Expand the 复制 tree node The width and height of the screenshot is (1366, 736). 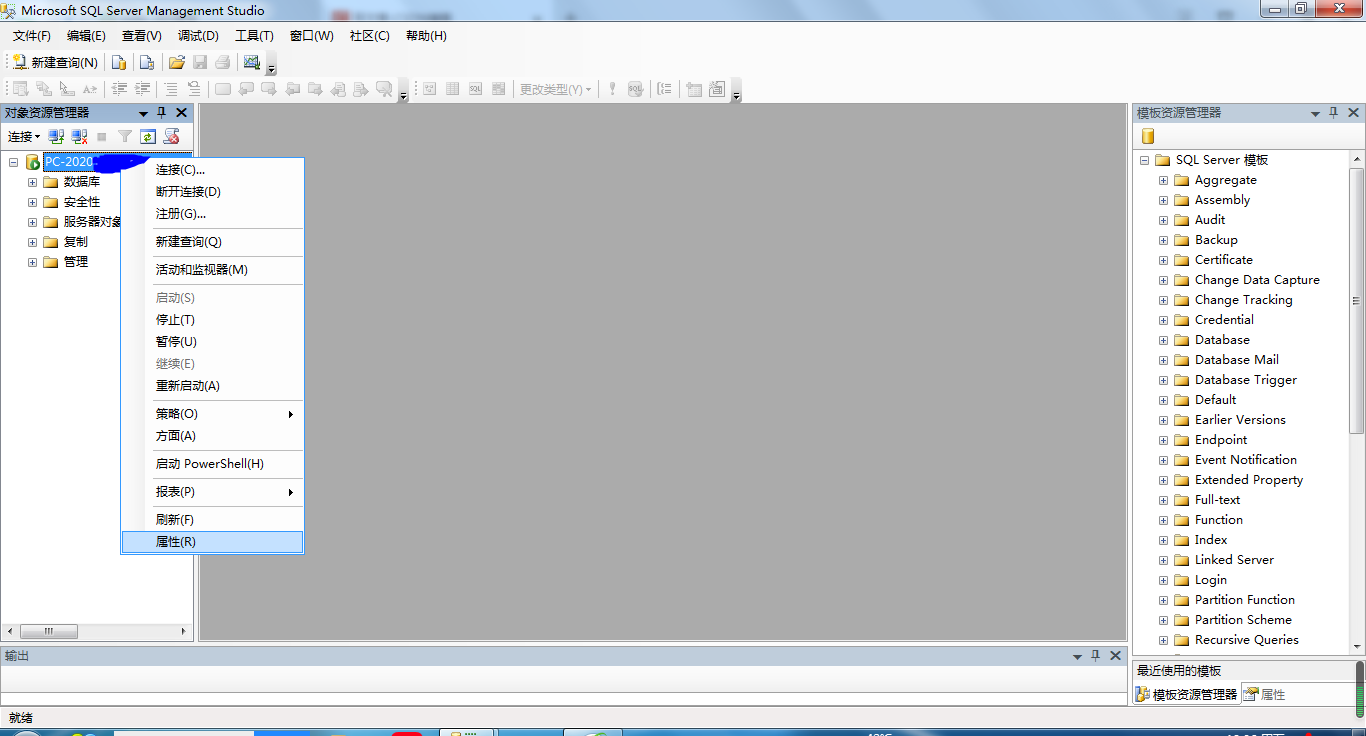pos(32,242)
